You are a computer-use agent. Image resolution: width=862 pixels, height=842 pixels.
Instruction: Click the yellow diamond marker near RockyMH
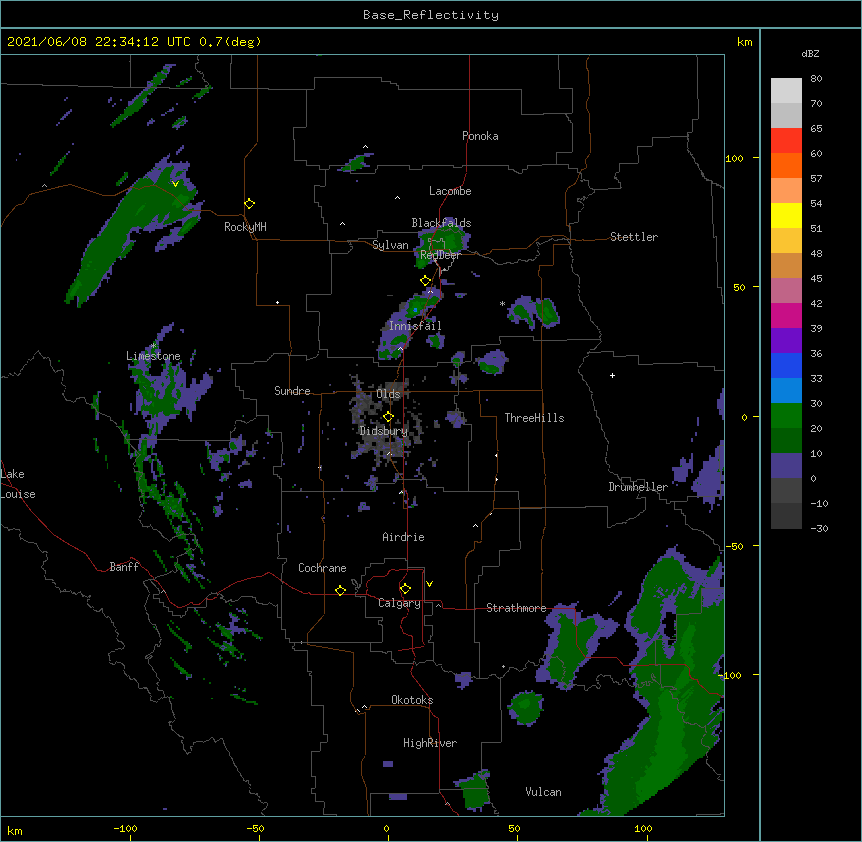pos(250,204)
